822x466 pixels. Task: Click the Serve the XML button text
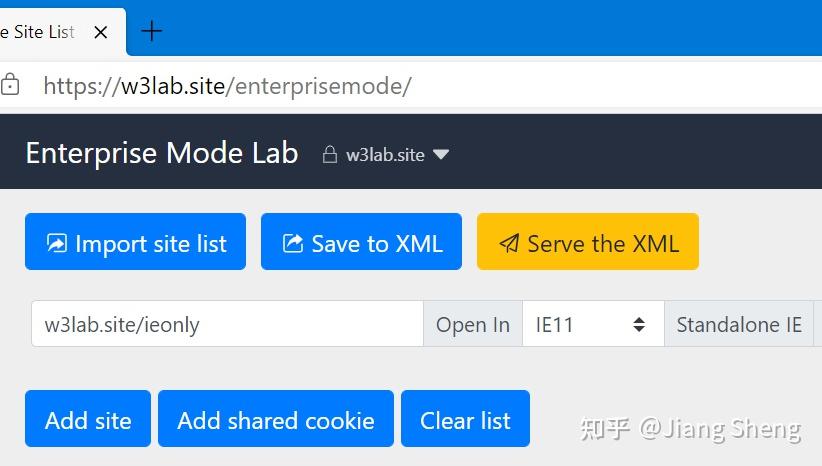pos(603,243)
